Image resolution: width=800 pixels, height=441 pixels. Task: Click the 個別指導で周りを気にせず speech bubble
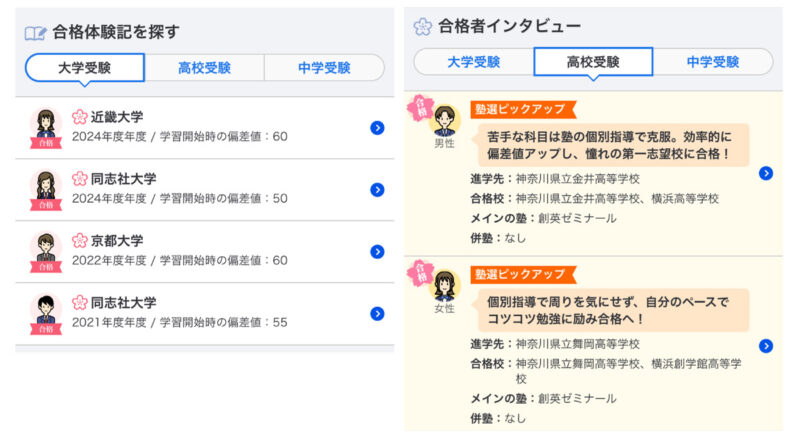[610, 310]
